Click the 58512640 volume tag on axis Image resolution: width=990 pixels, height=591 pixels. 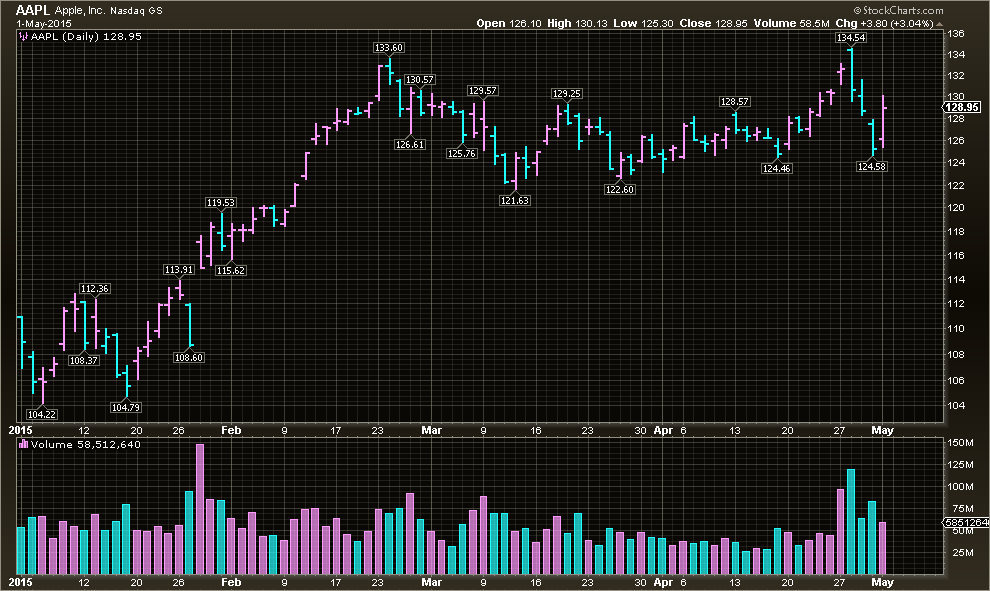(x=965, y=521)
